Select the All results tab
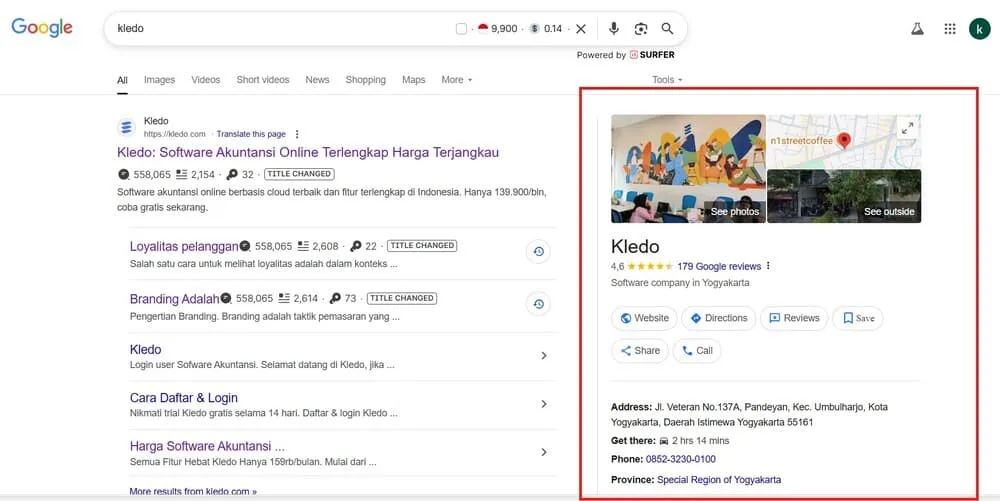 pyautogui.click(x=122, y=80)
